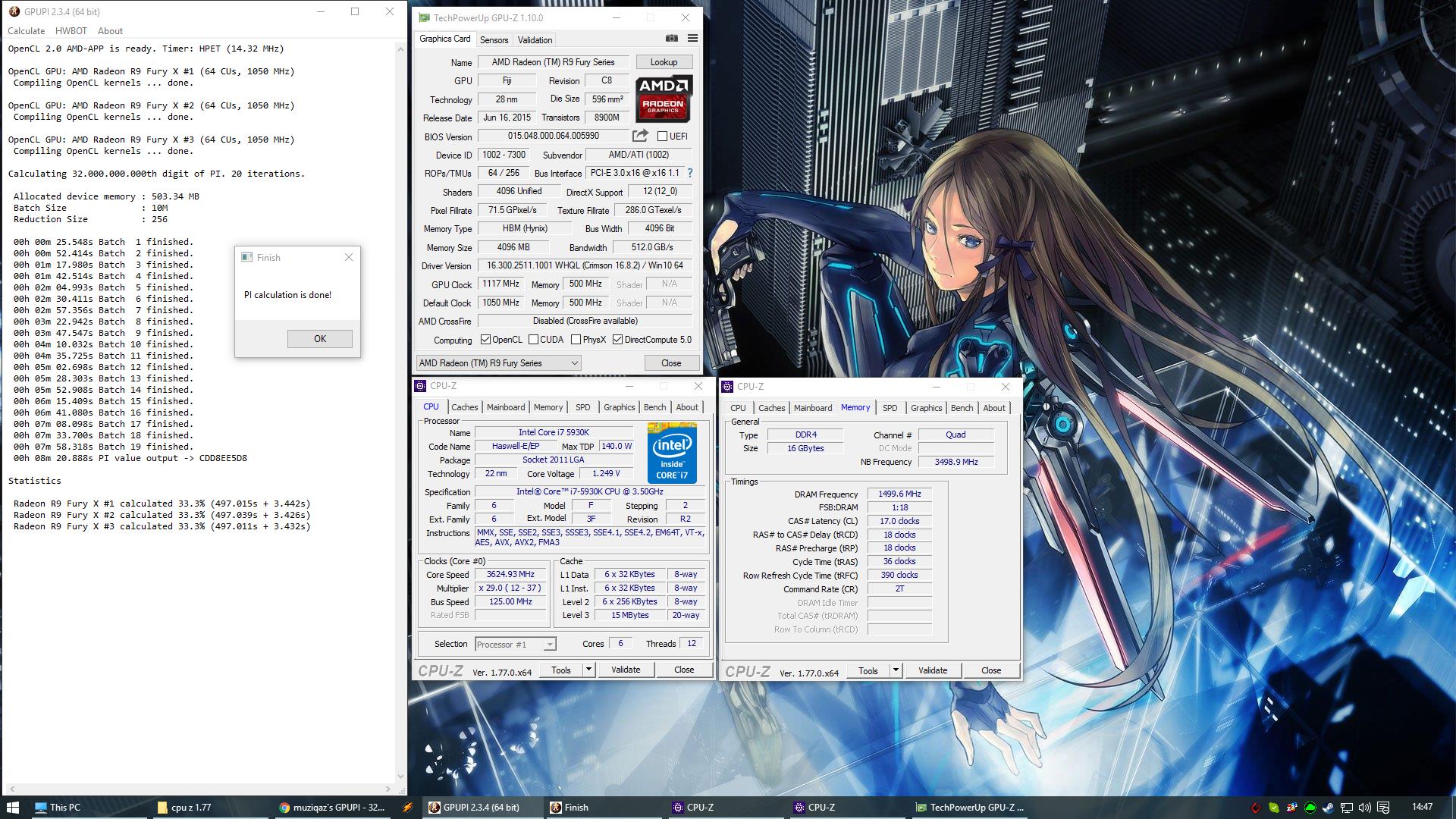Click Close in right CPU-Z Memory window

(991, 670)
